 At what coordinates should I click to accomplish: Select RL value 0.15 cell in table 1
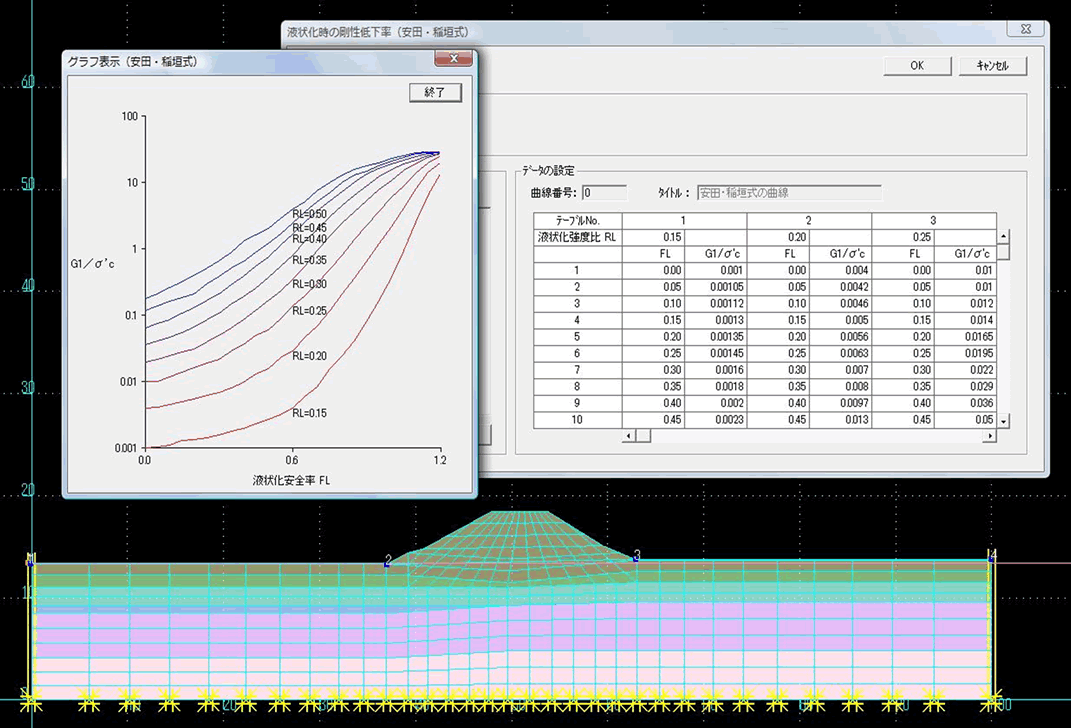coord(653,238)
